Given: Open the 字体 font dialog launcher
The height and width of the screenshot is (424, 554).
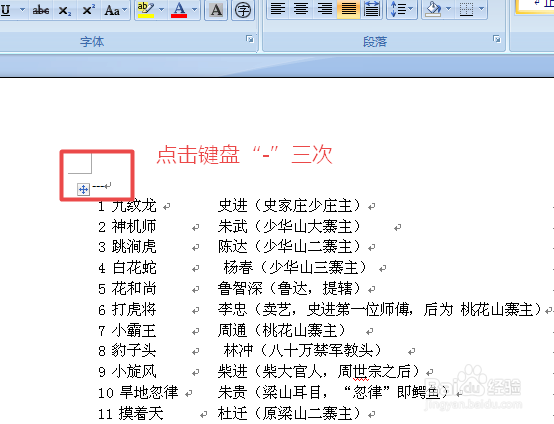Looking at the screenshot, I should [x=250, y=39].
